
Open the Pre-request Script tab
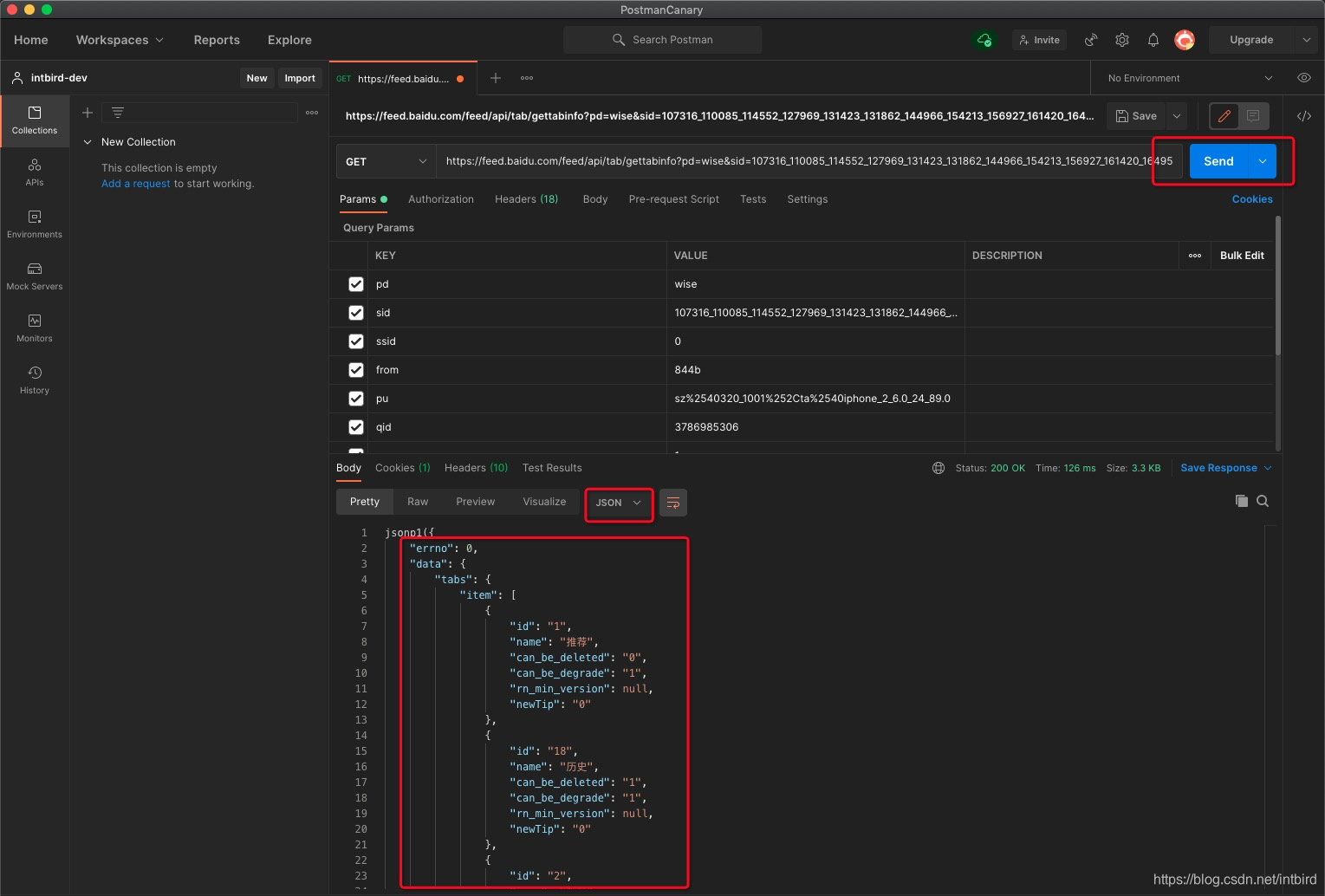674,199
